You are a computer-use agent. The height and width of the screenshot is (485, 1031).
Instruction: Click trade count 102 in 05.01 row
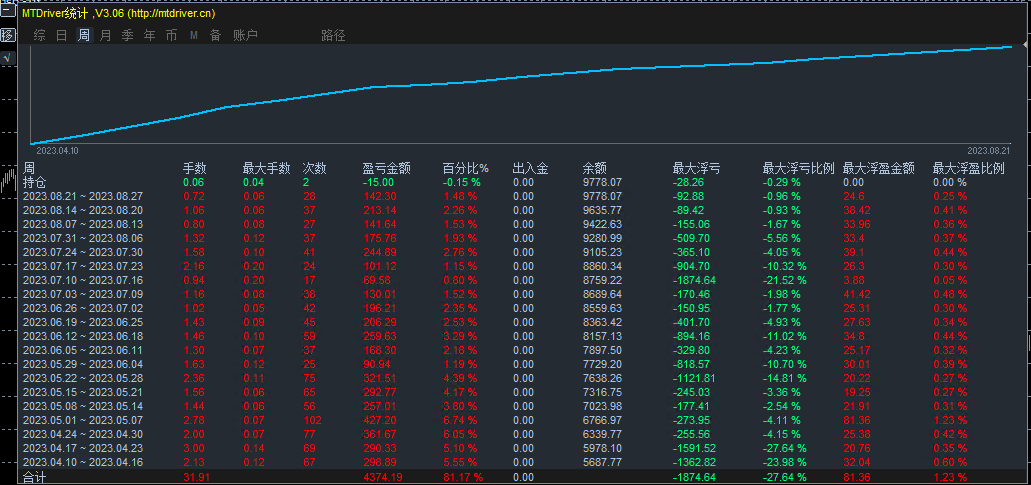click(312, 420)
